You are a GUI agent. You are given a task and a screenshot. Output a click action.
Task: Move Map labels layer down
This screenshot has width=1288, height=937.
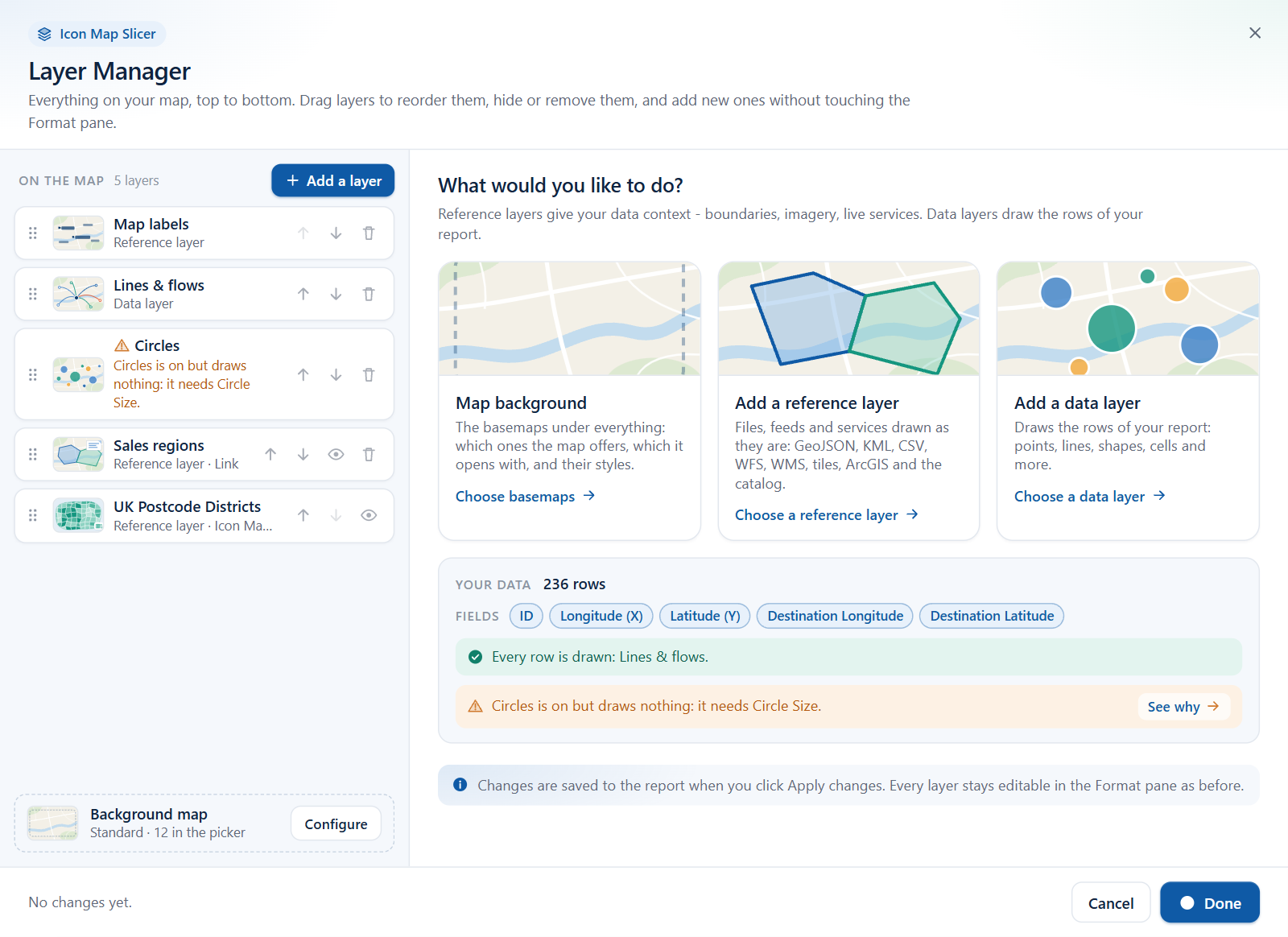336,233
